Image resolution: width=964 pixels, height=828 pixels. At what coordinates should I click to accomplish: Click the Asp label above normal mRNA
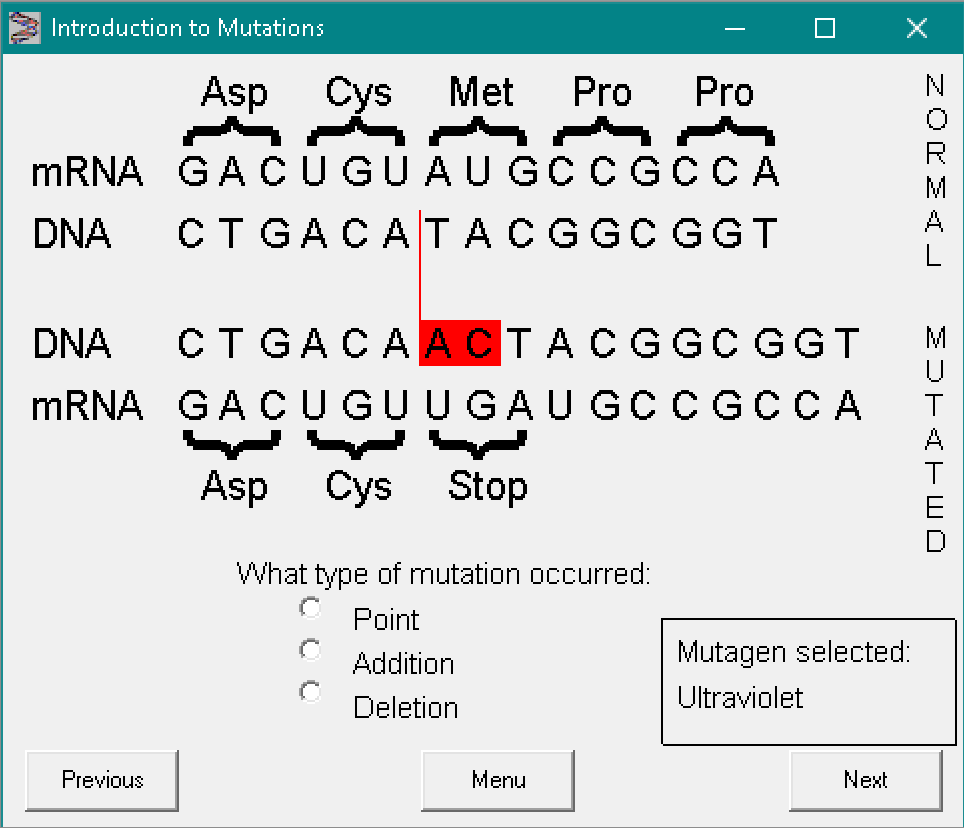pos(234,93)
